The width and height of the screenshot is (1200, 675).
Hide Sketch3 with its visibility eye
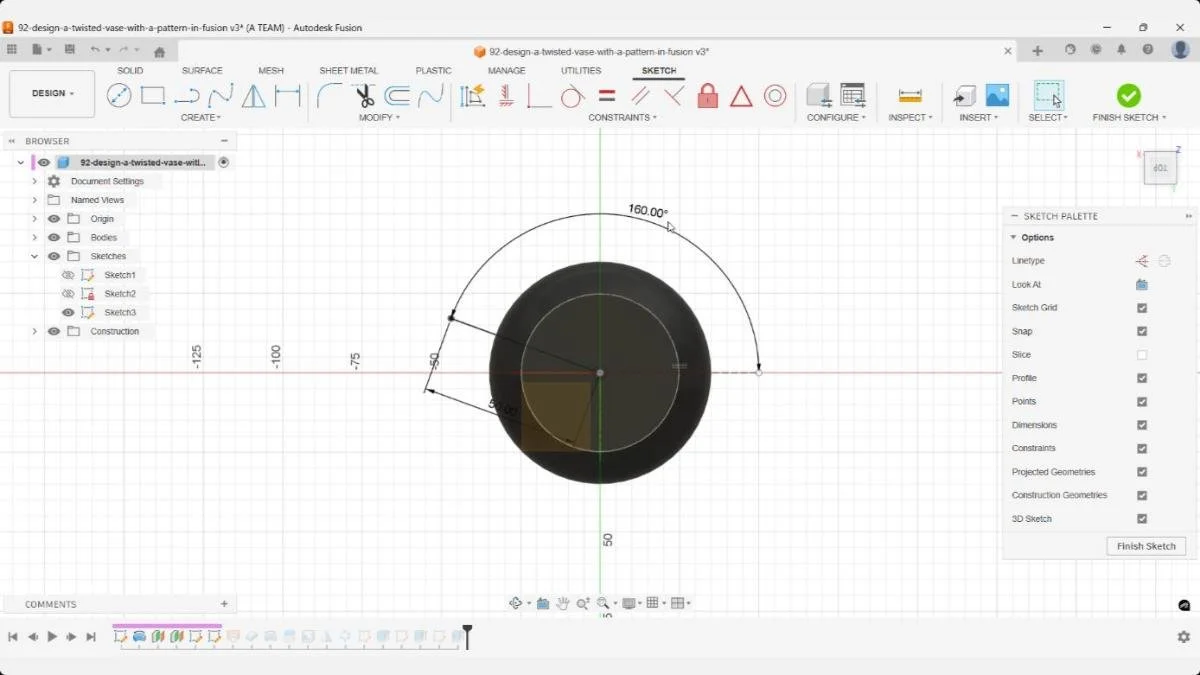coord(68,312)
